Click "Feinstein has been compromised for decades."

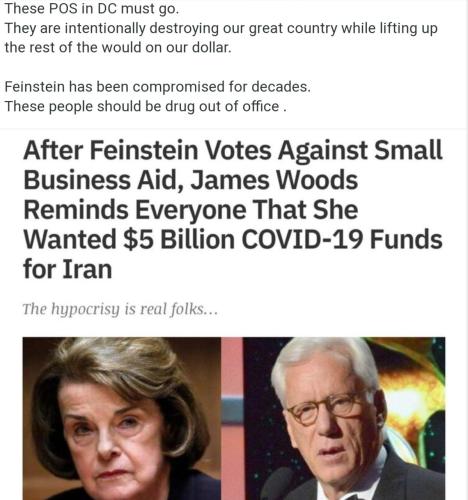point(158,87)
